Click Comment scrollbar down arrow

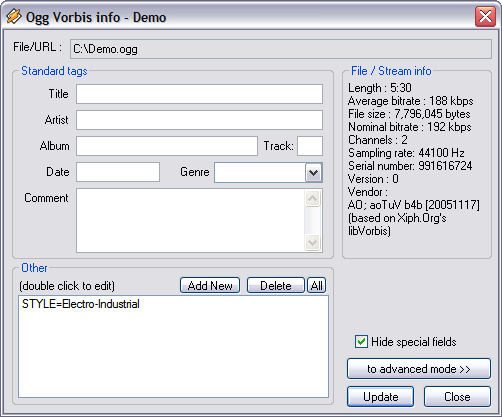tap(312, 242)
